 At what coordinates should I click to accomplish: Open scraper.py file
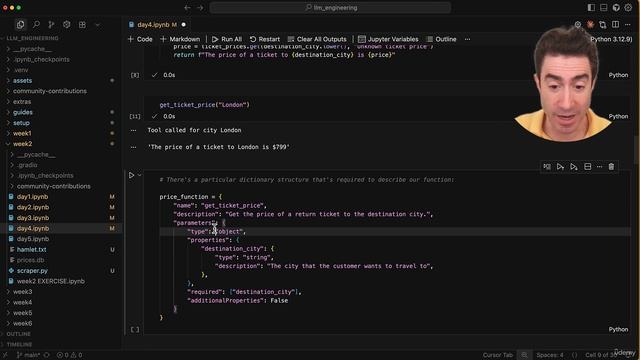click(x=32, y=271)
